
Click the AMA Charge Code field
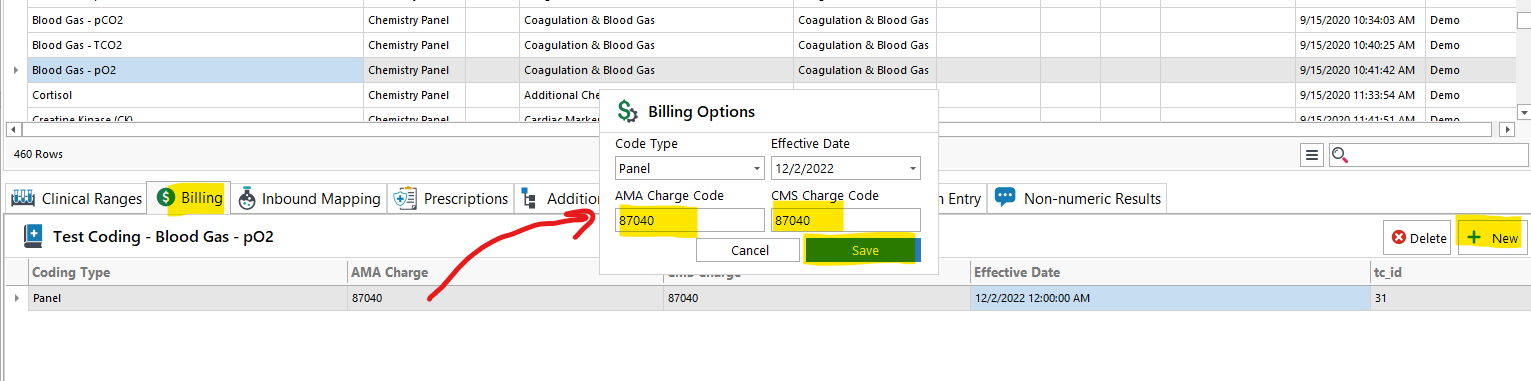coord(690,220)
